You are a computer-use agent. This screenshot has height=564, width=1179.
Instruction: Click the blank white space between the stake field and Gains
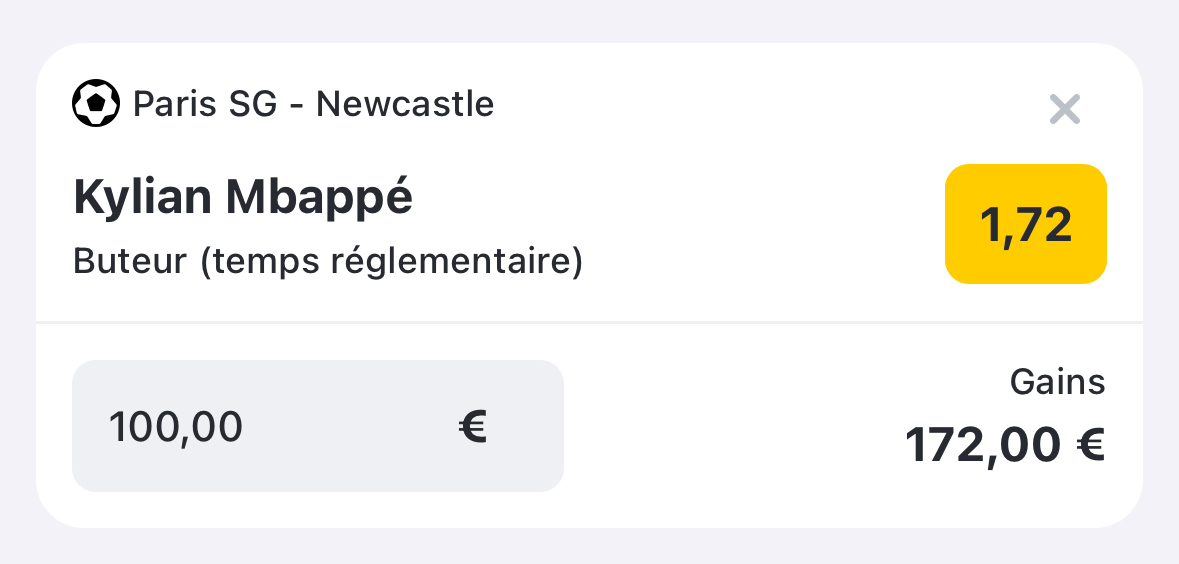[x=722, y=426]
